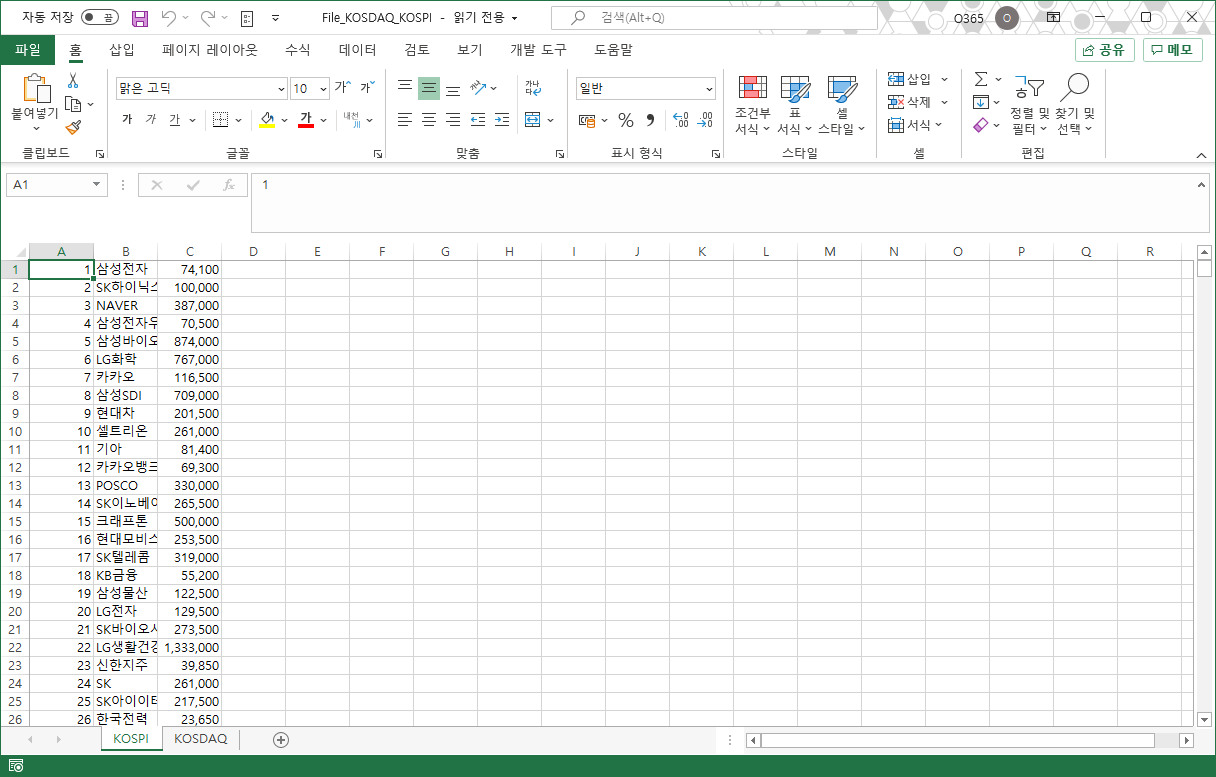
Task: Switch to the 페이지 레이아웃 tab
Action: [210, 49]
